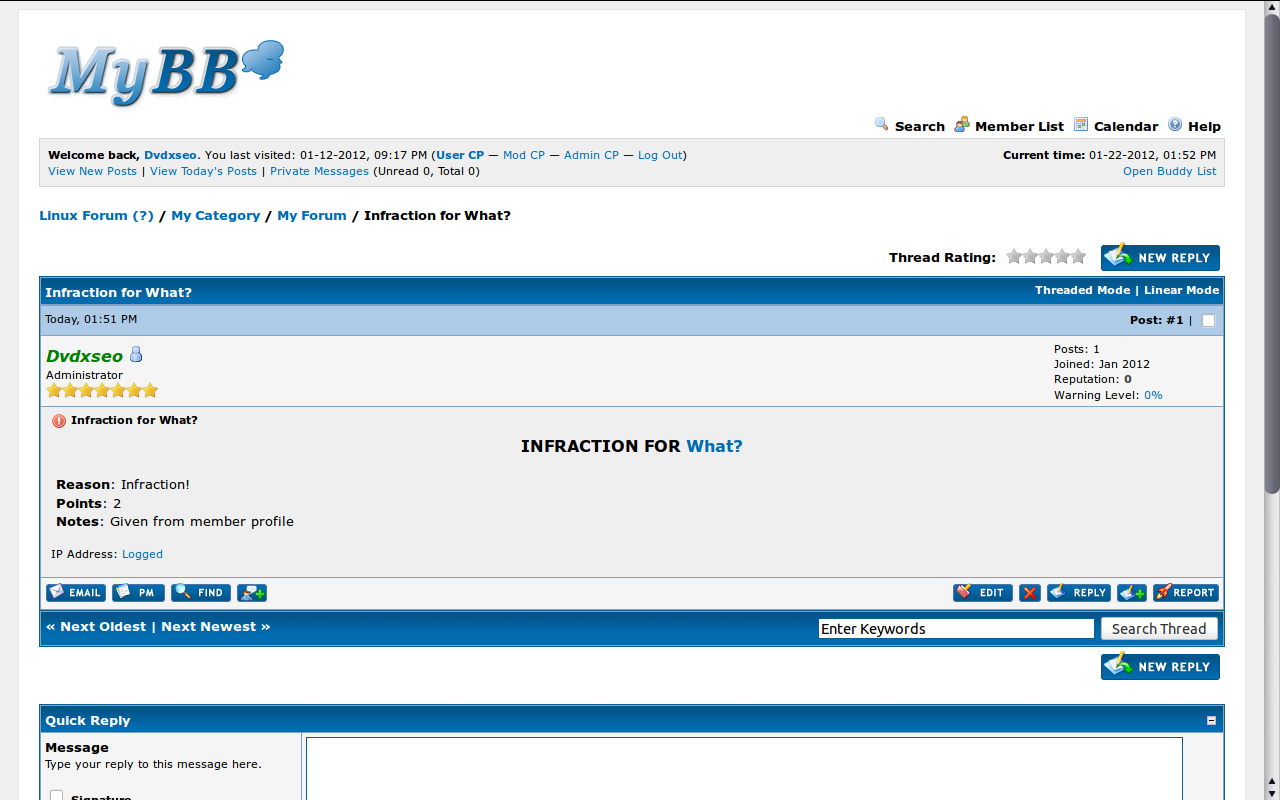Open the green Dvdxseo author profile link

[84, 356]
